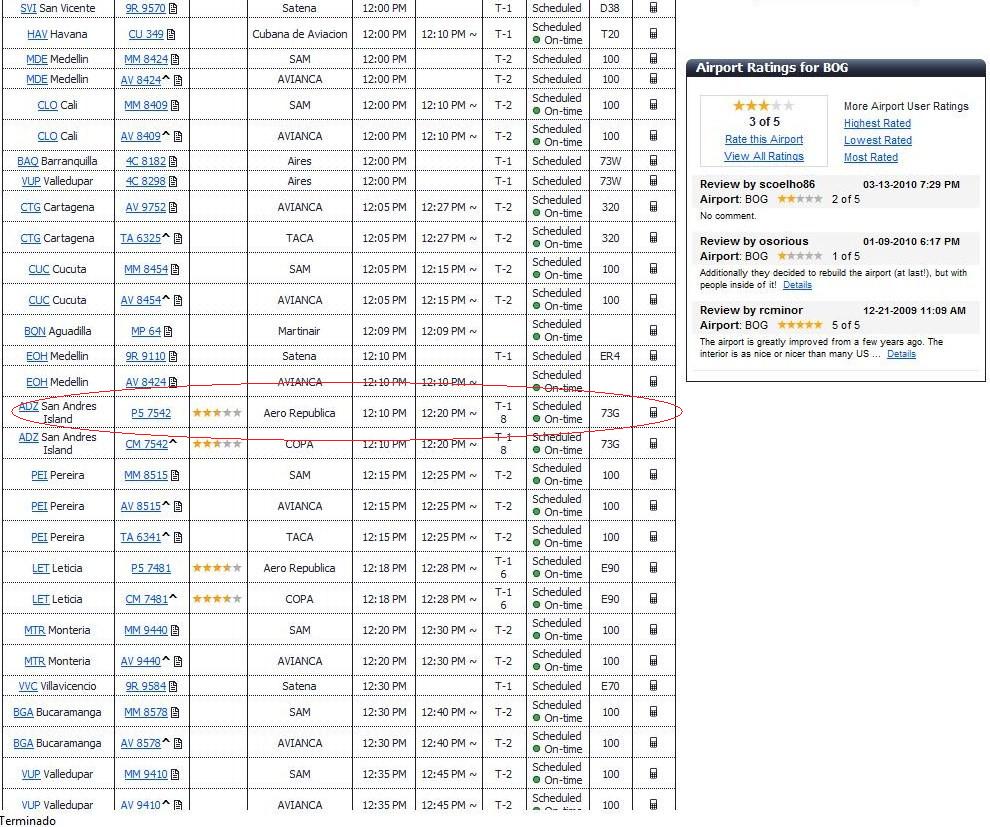This screenshot has height=827, width=990.
Task: Click the Rate this Airport link
Action: [x=764, y=140]
